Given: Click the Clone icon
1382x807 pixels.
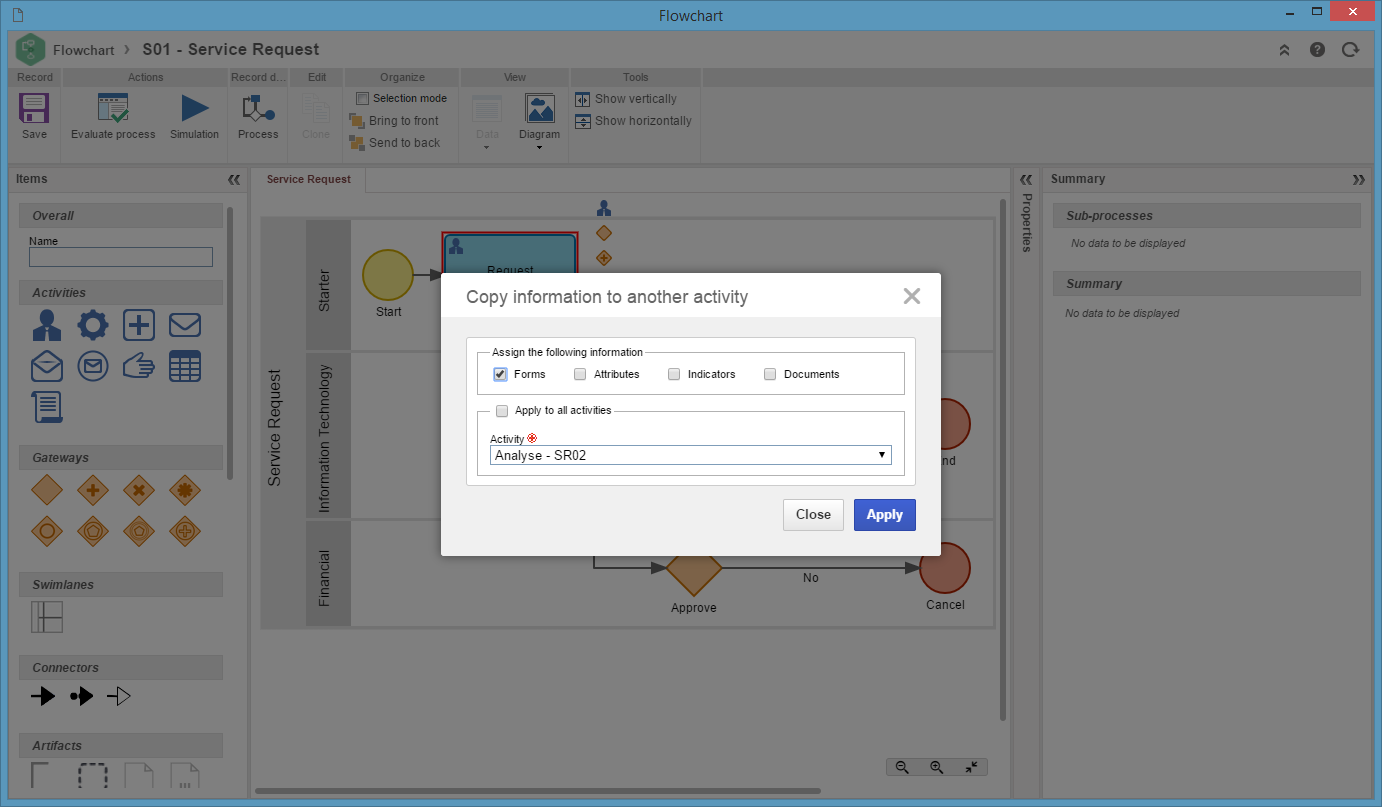Looking at the screenshot, I should click(316, 108).
